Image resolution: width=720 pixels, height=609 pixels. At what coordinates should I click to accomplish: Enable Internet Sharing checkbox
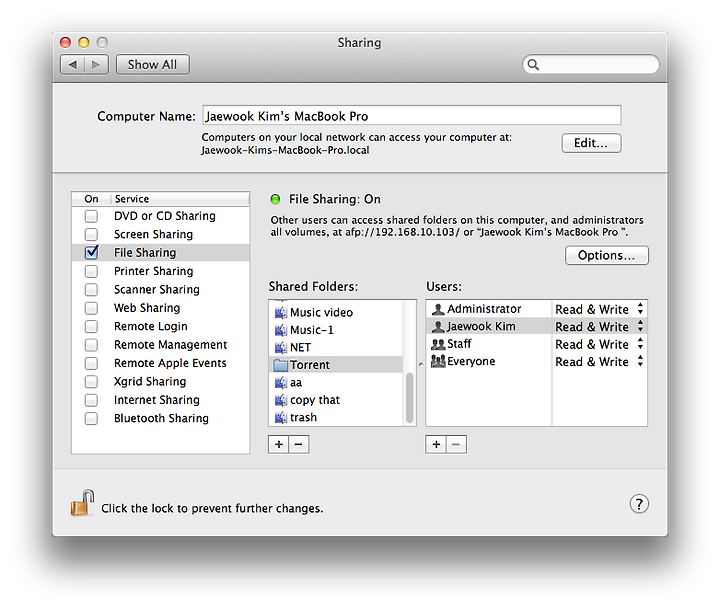91,400
